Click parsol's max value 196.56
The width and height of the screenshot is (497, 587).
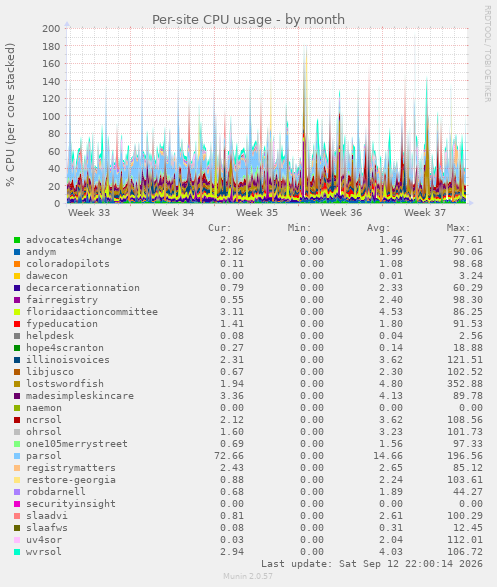465,456
